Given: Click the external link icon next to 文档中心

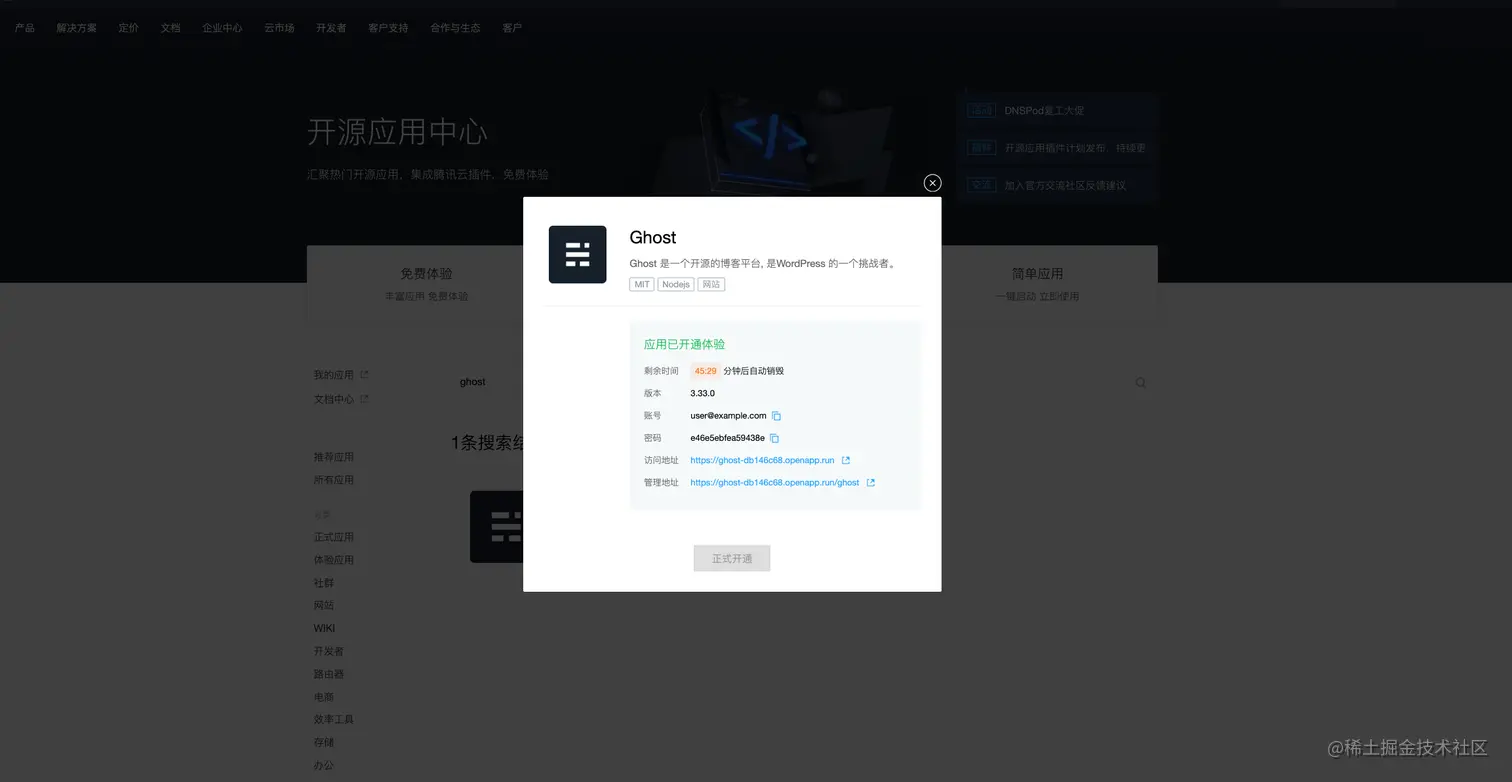Looking at the screenshot, I should point(364,399).
